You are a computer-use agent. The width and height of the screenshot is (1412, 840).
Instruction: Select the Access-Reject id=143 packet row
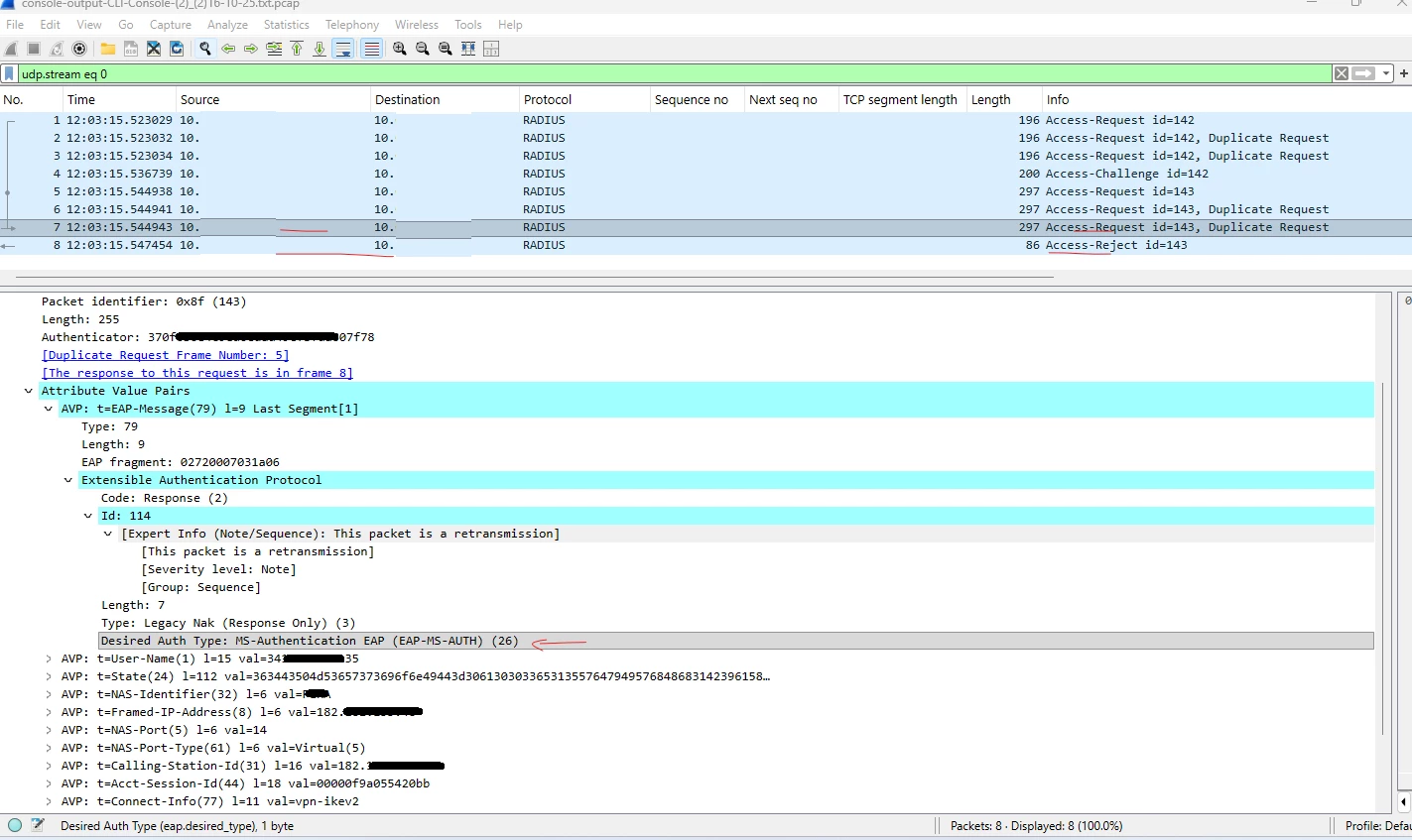point(706,245)
